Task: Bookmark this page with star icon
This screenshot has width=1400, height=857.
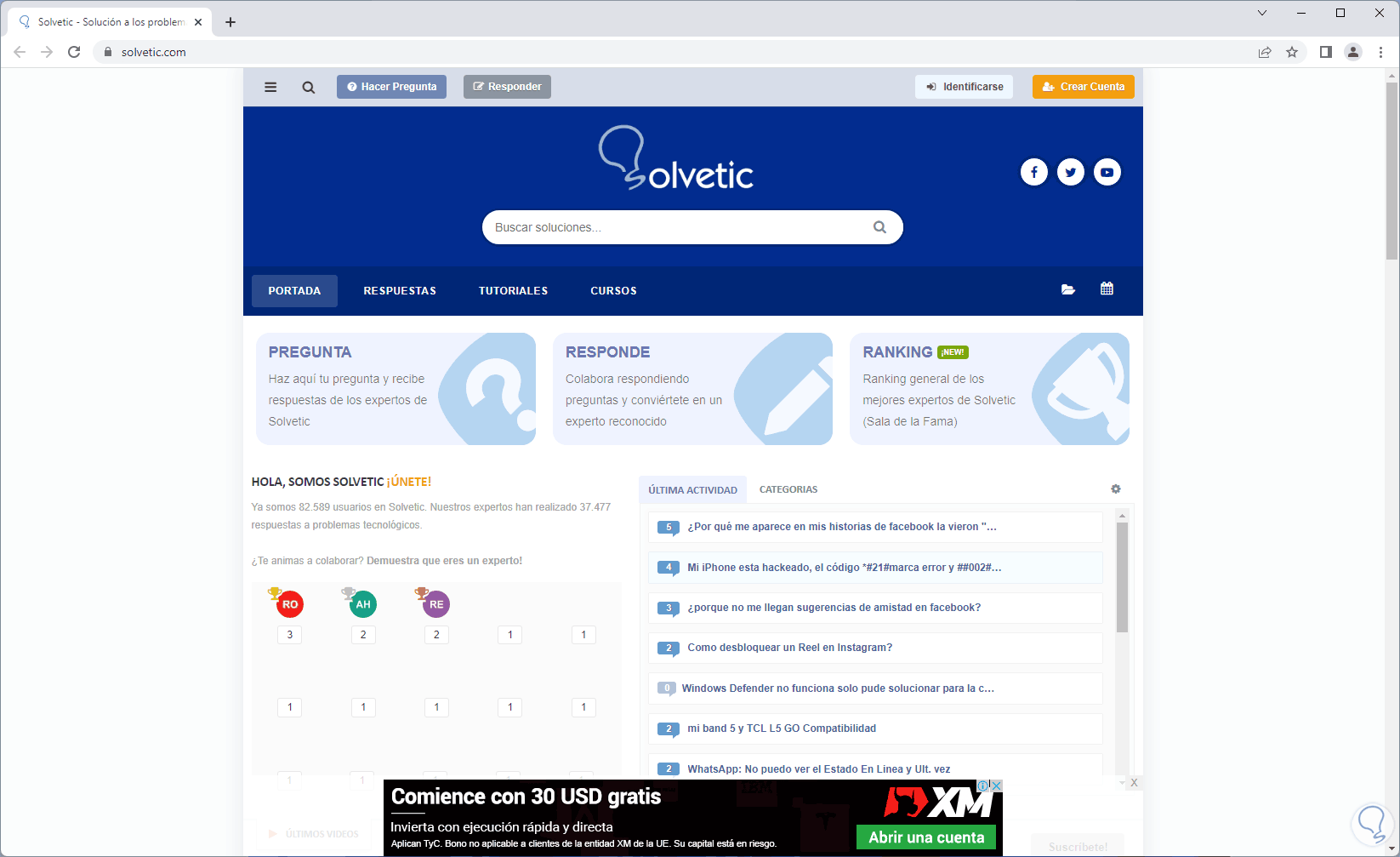Action: (1292, 52)
